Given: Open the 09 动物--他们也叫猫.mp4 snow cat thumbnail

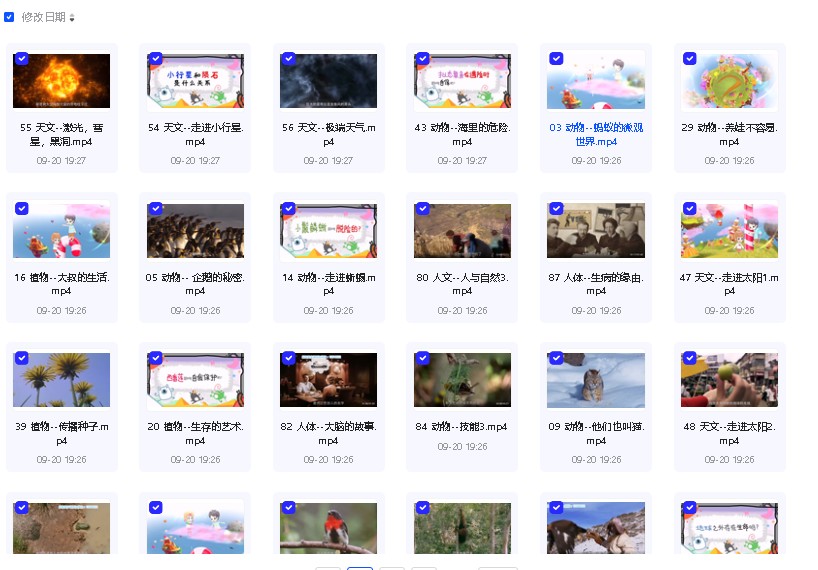Looking at the screenshot, I should pos(595,380).
